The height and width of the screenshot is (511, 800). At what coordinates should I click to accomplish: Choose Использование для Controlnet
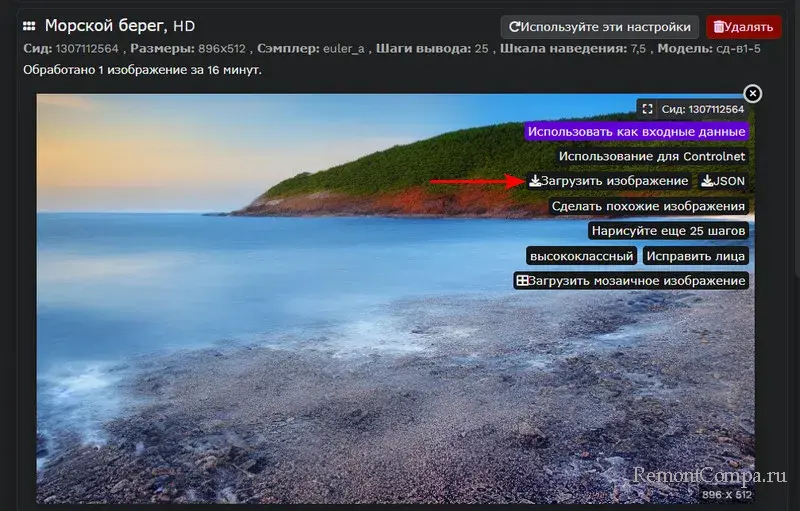coord(651,156)
